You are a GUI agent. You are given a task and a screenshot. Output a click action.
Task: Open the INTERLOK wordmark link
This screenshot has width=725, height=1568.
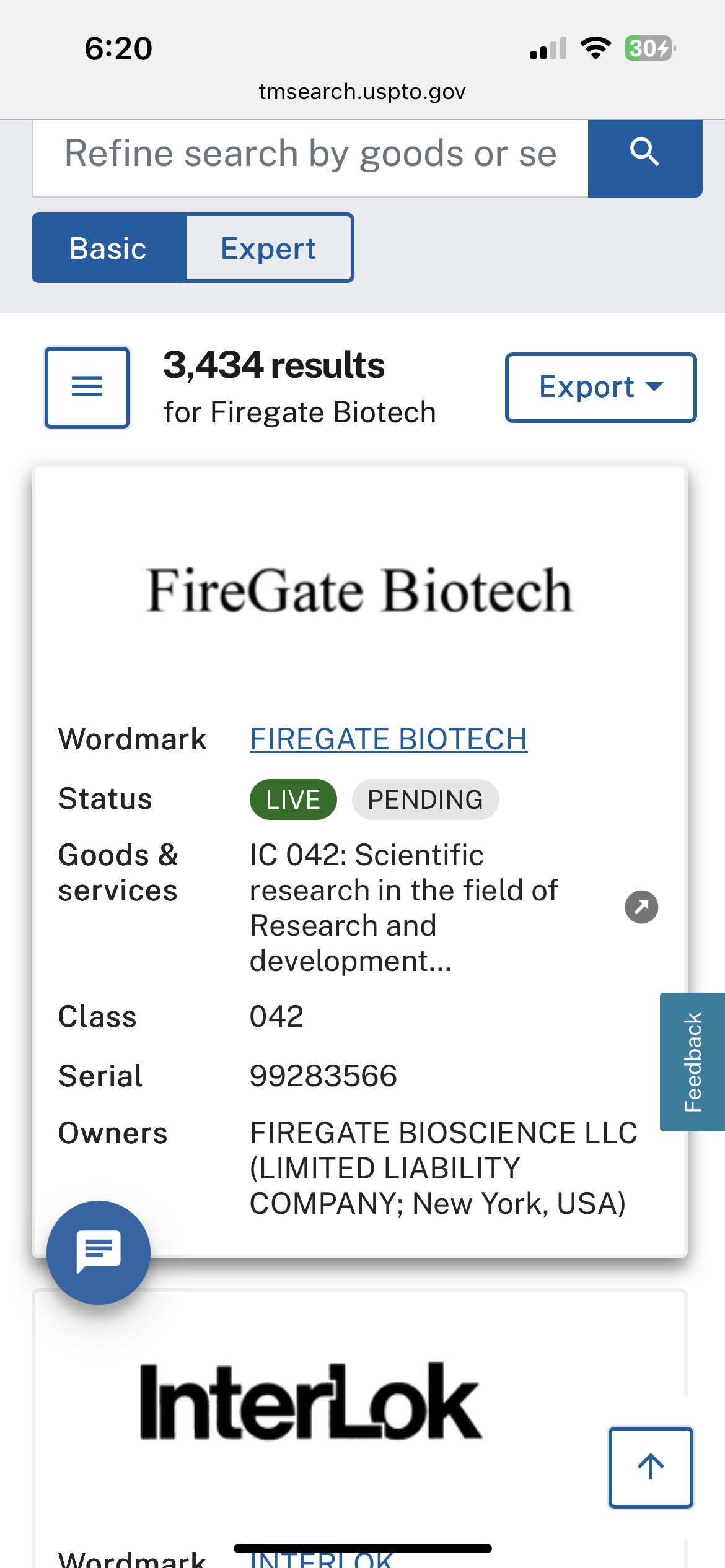(x=321, y=1557)
